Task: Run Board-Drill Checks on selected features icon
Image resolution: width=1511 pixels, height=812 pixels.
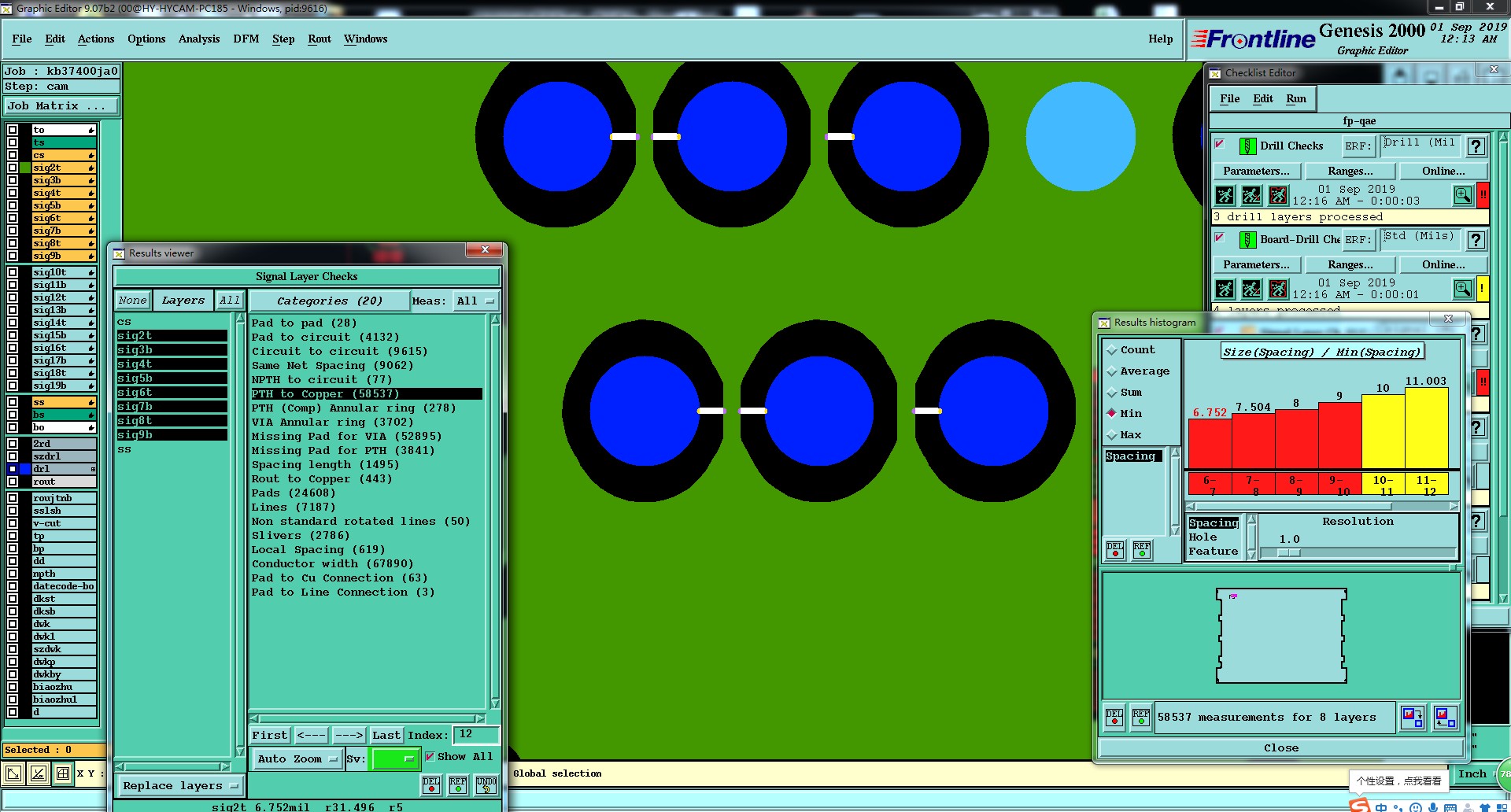Action: tap(1251, 289)
